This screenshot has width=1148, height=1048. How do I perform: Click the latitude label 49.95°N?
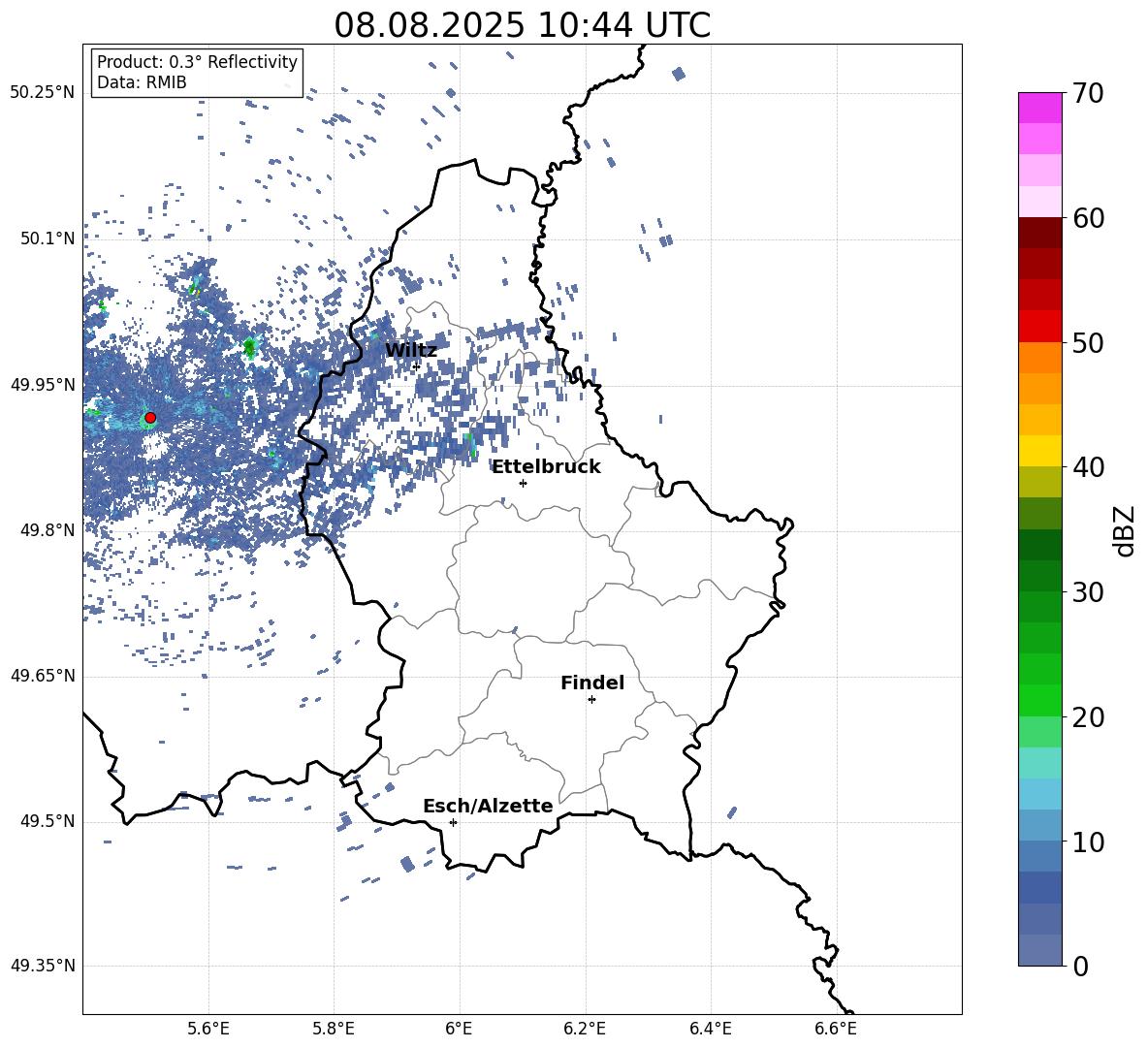43,384
